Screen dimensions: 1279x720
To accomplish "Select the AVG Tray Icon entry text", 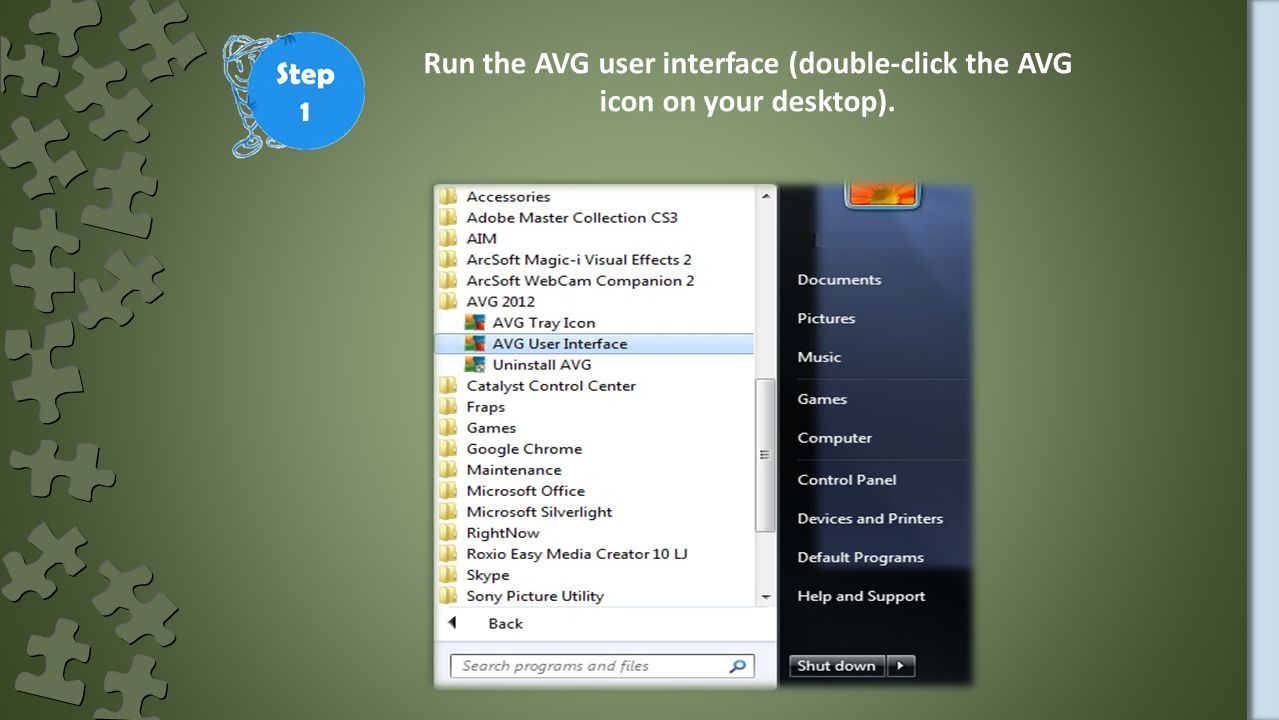I will tap(544, 323).
